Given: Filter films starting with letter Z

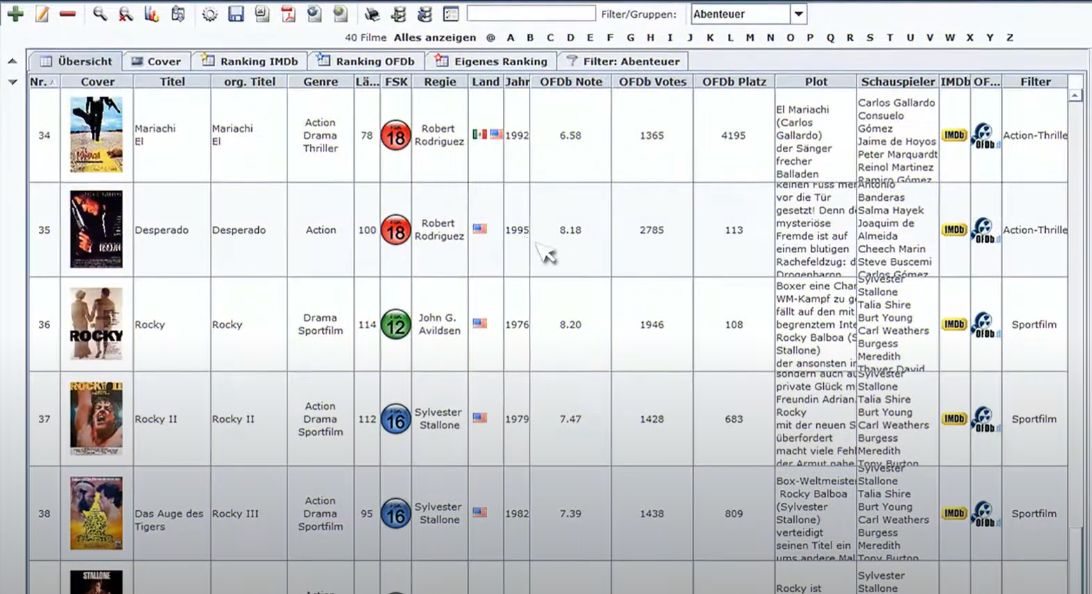Looking at the screenshot, I should click(1010, 38).
